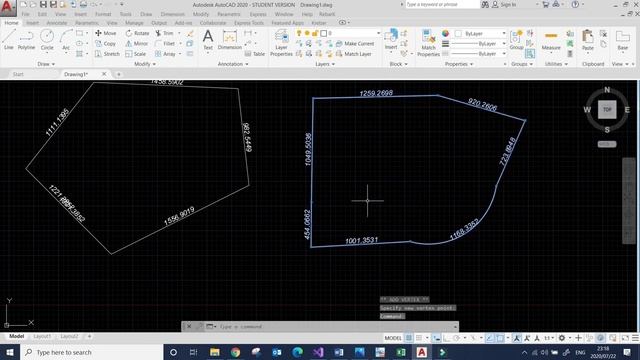This screenshot has height=360, width=640.
Task: Expand the Modify panel
Action: [x=145, y=64]
